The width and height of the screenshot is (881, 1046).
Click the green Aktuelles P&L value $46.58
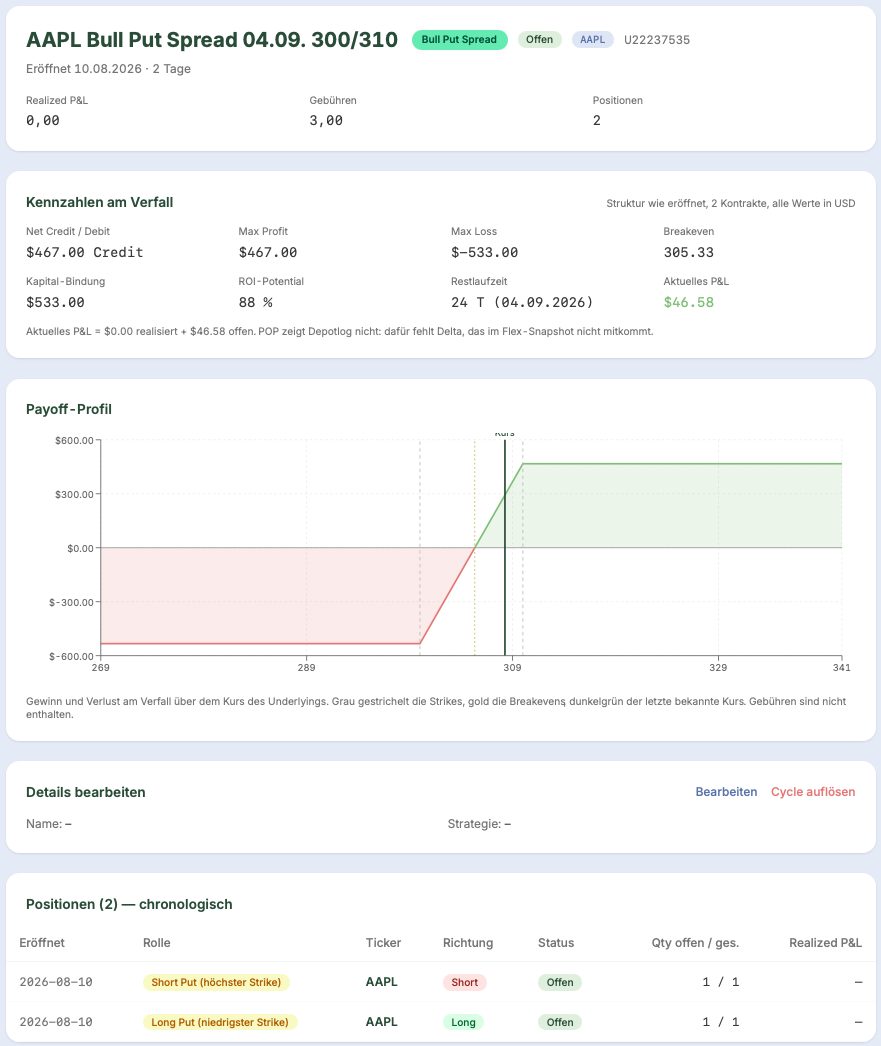[x=688, y=302]
